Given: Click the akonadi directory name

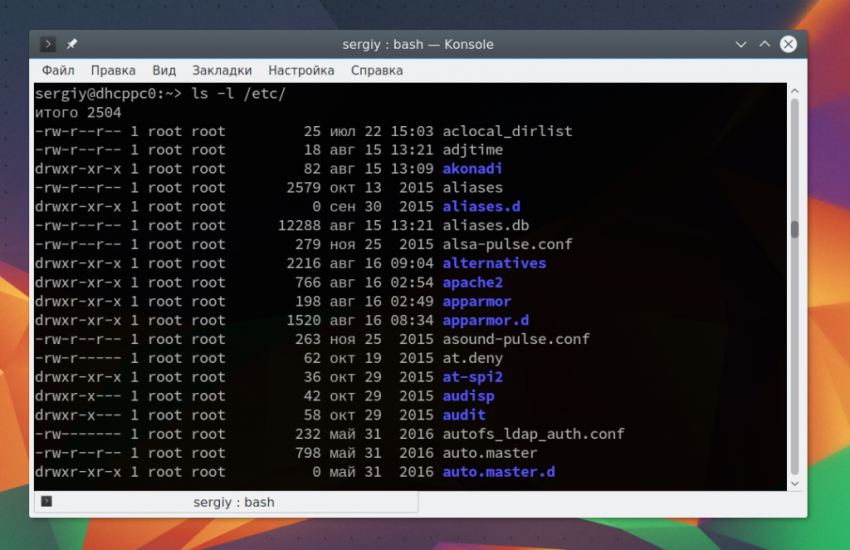Looking at the screenshot, I should click(x=472, y=169).
